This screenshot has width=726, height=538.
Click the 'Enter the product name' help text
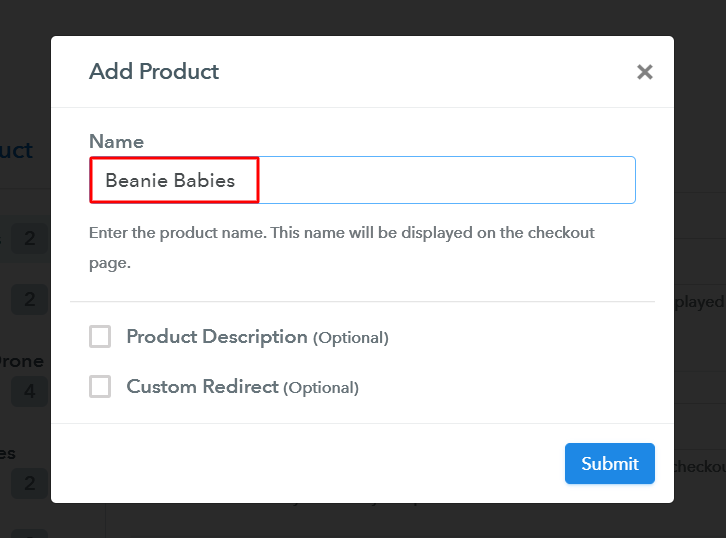(x=341, y=247)
